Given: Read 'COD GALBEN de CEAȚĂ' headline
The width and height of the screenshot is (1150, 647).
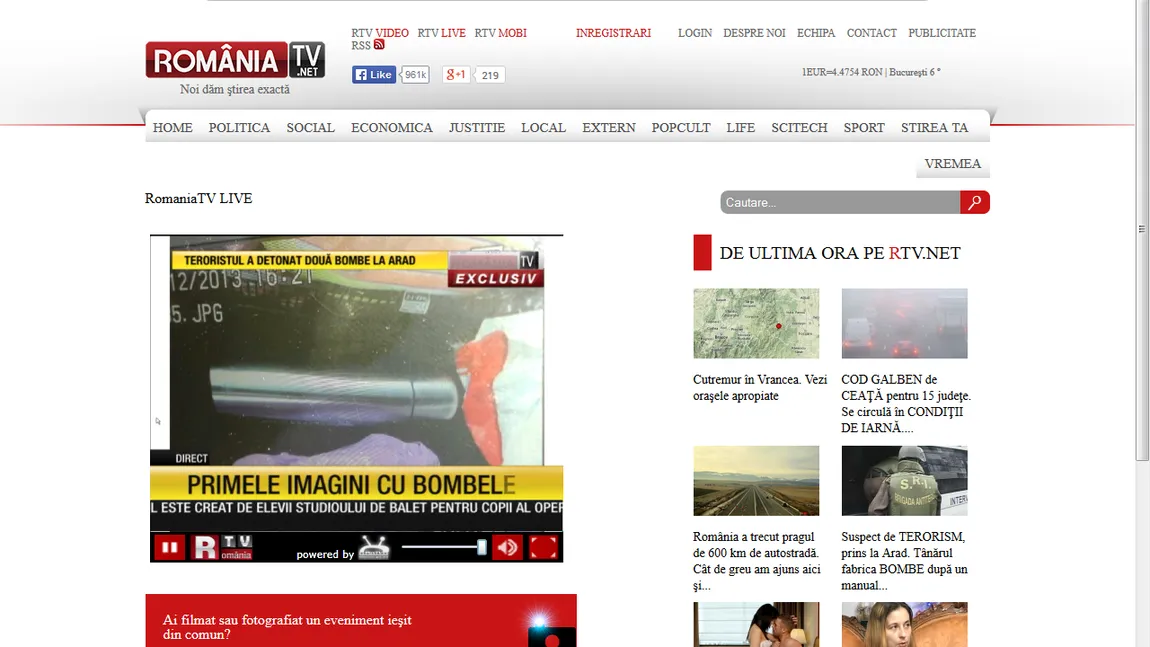Looking at the screenshot, I should point(906,403).
